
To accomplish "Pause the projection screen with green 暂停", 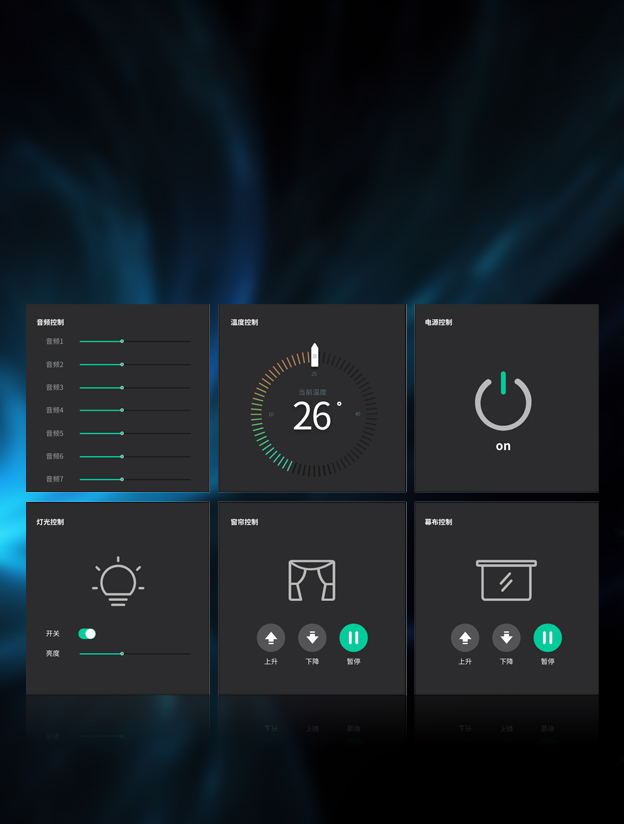I will [x=547, y=638].
